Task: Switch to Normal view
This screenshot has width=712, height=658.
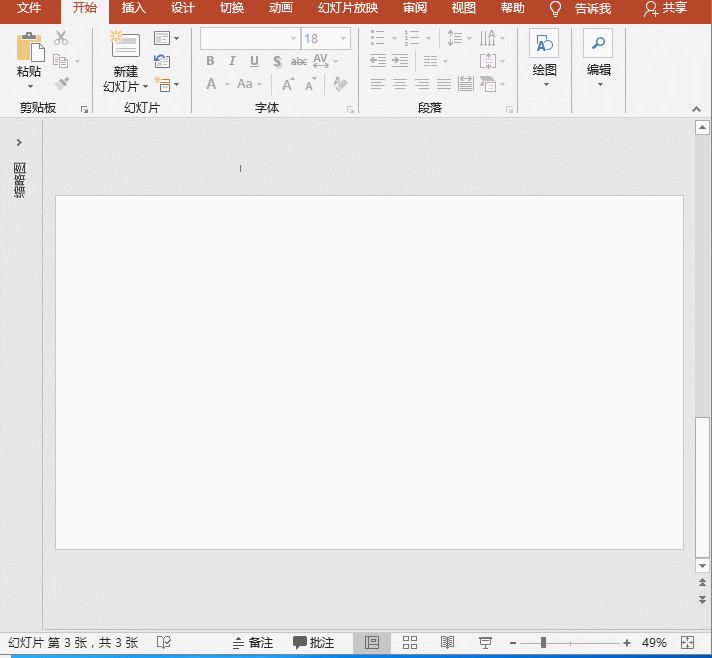Action: coord(372,642)
